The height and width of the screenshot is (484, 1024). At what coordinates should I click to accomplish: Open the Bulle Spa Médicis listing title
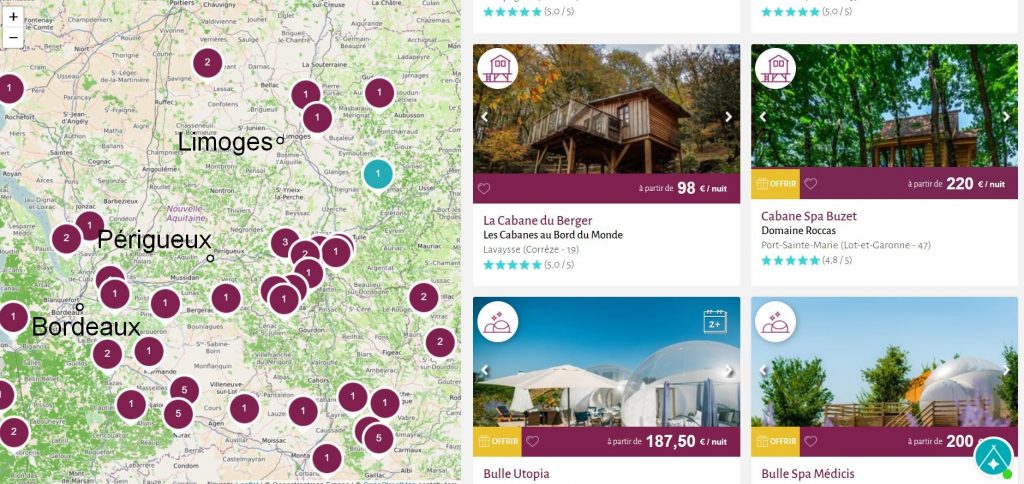(x=808, y=474)
